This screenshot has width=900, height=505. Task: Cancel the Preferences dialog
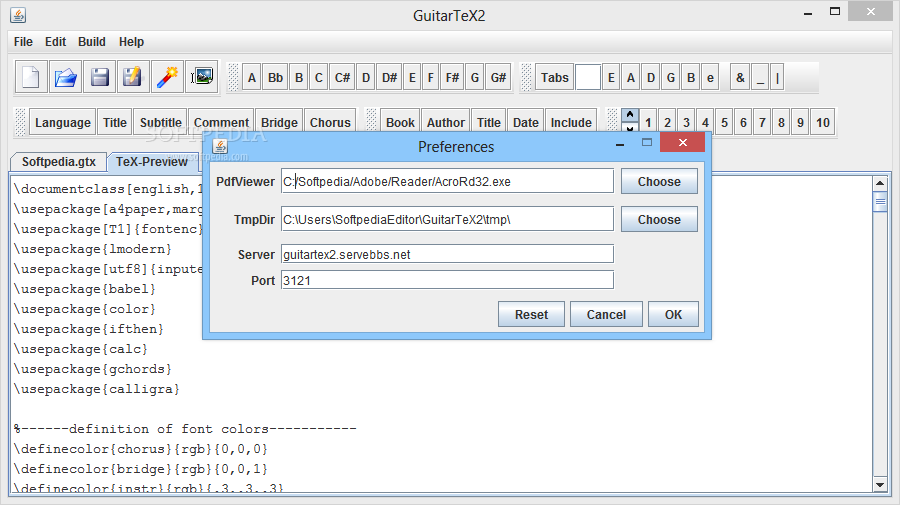click(606, 314)
